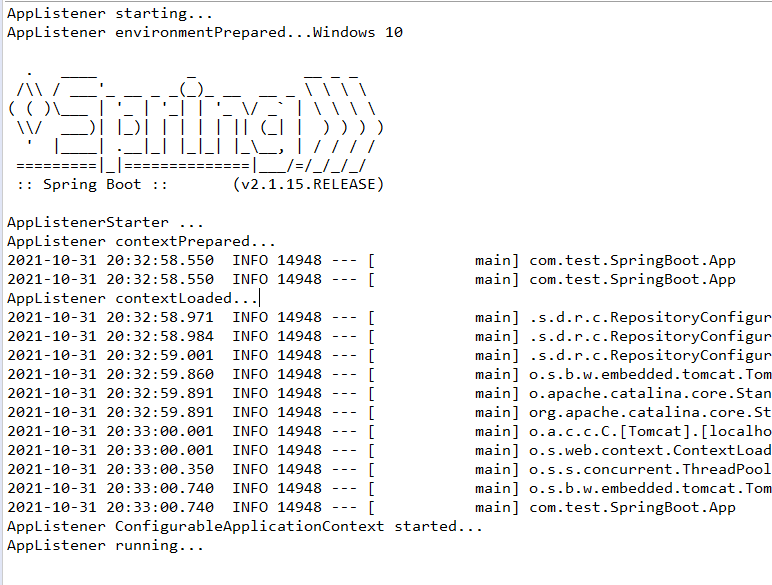Image resolution: width=772 pixels, height=585 pixels.
Task: Click the 'AppListener contextLoaded...' line
Action: [132, 298]
